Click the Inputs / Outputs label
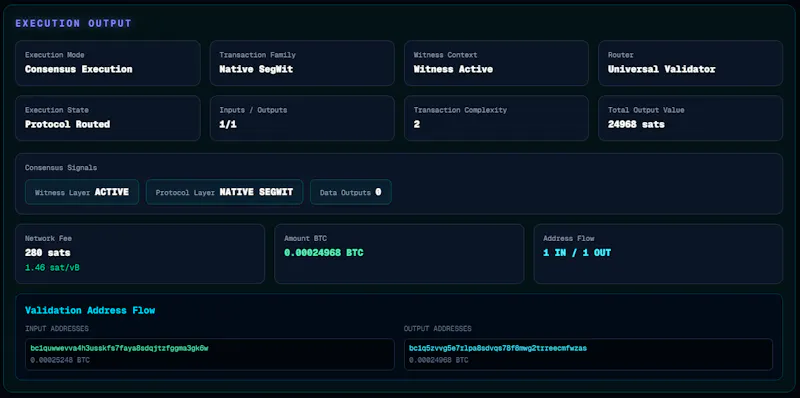800x398 pixels. 253,110
